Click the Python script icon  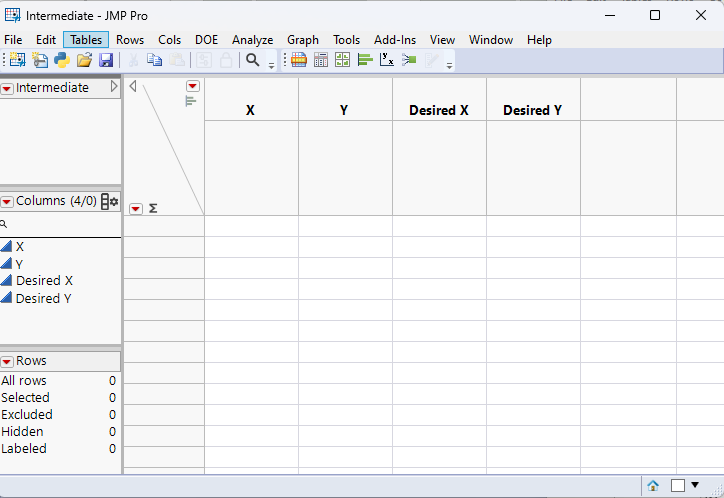pos(62,60)
